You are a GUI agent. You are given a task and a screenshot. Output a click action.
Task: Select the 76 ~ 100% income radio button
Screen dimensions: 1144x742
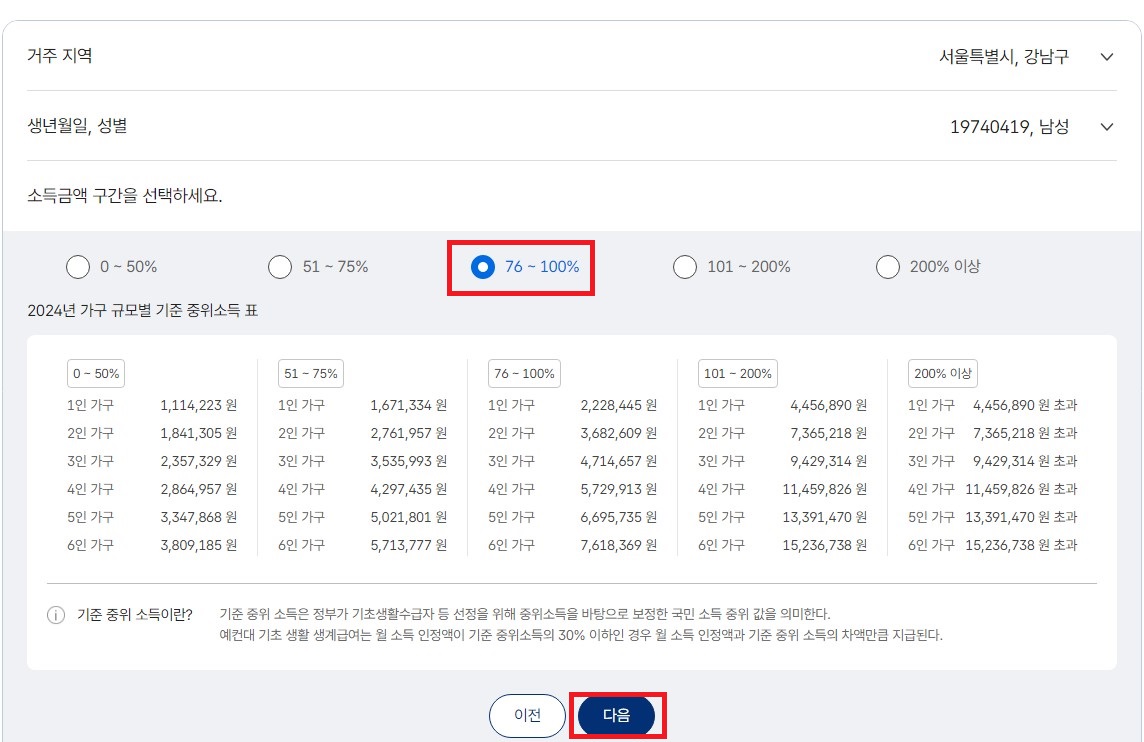coord(483,267)
